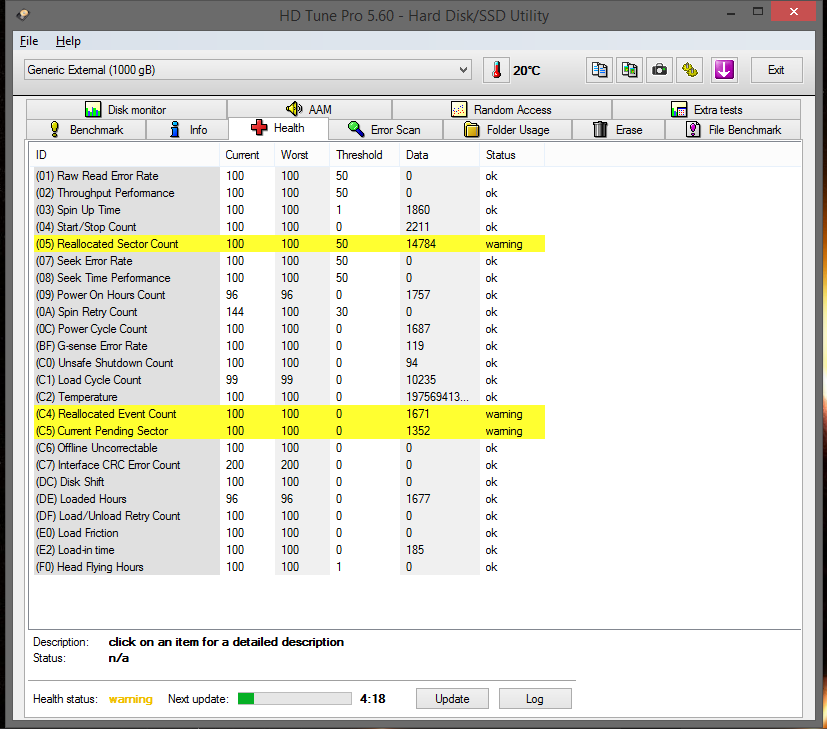Select the Seek Time Performance row
This screenshot has width=827, height=729.
(x=289, y=278)
